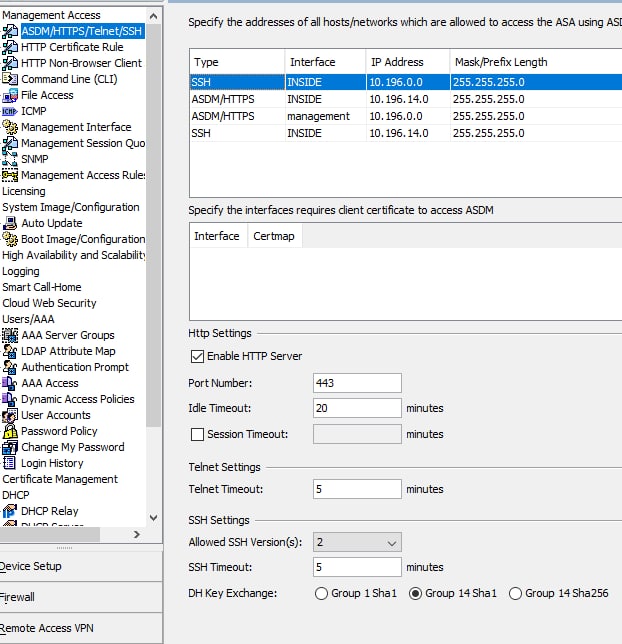Click the HTTP Non-Browser Client icon
The height and width of the screenshot is (644, 622).
pyautogui.click(x=10, y=63)
